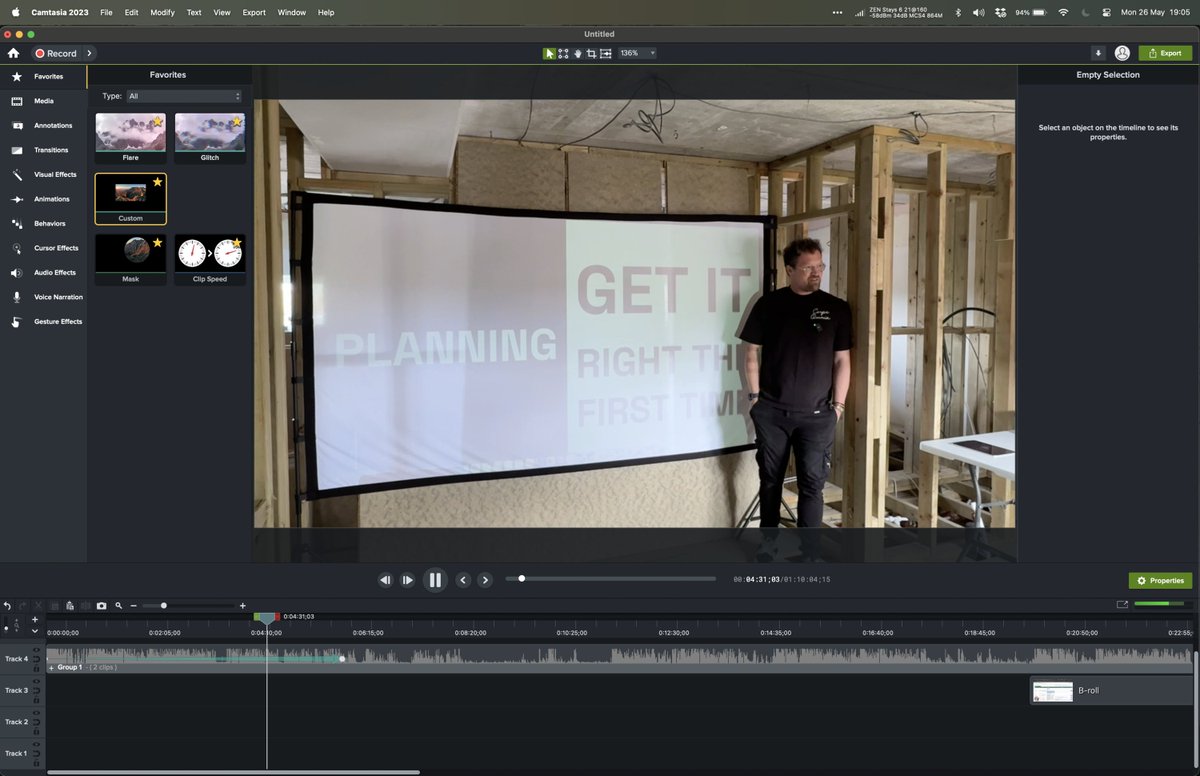Expand the Record menu chevron

click(89, 53)
